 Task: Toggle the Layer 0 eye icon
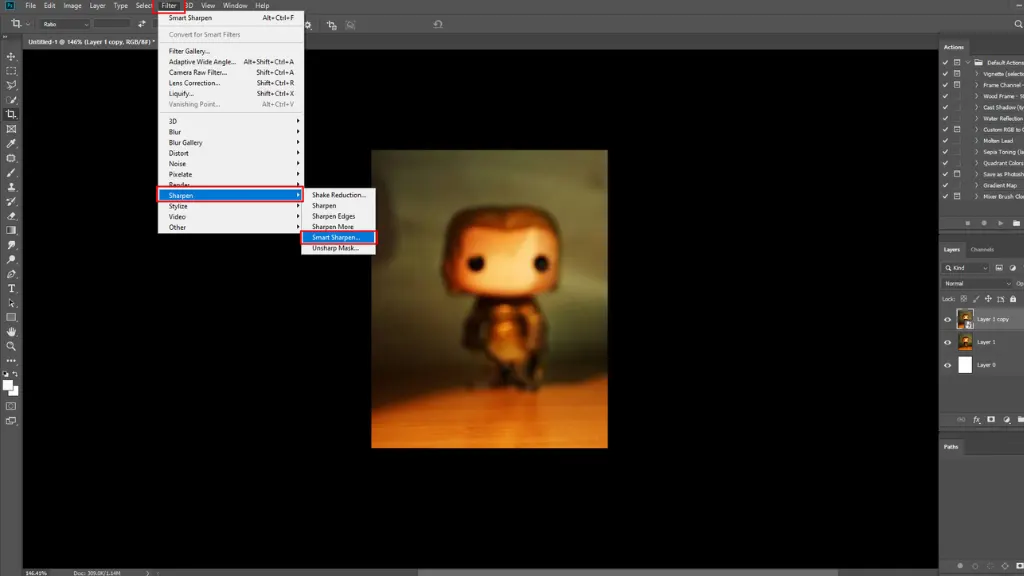948,365
